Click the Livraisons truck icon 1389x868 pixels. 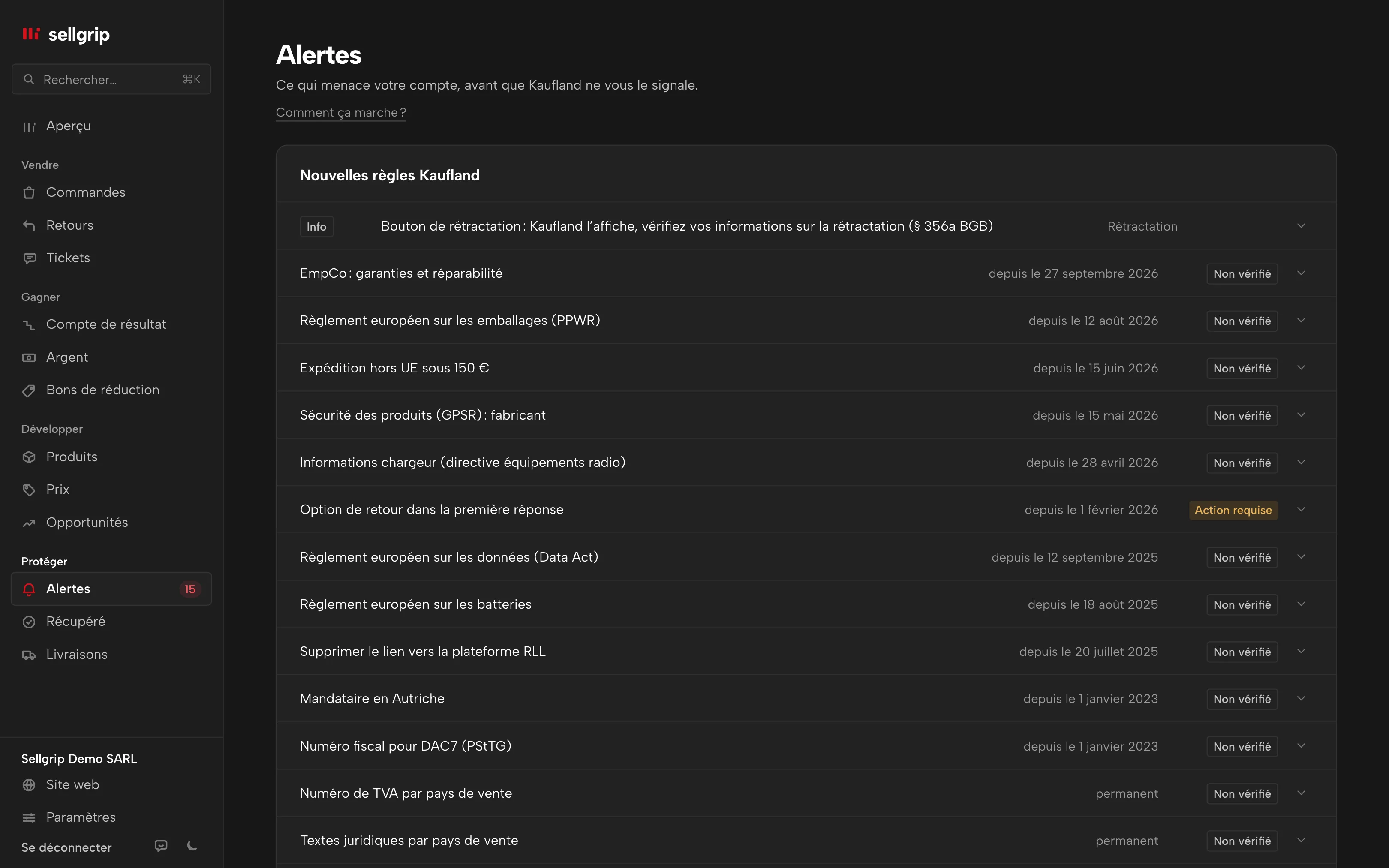pyautogui.click(x=29, y=655)
